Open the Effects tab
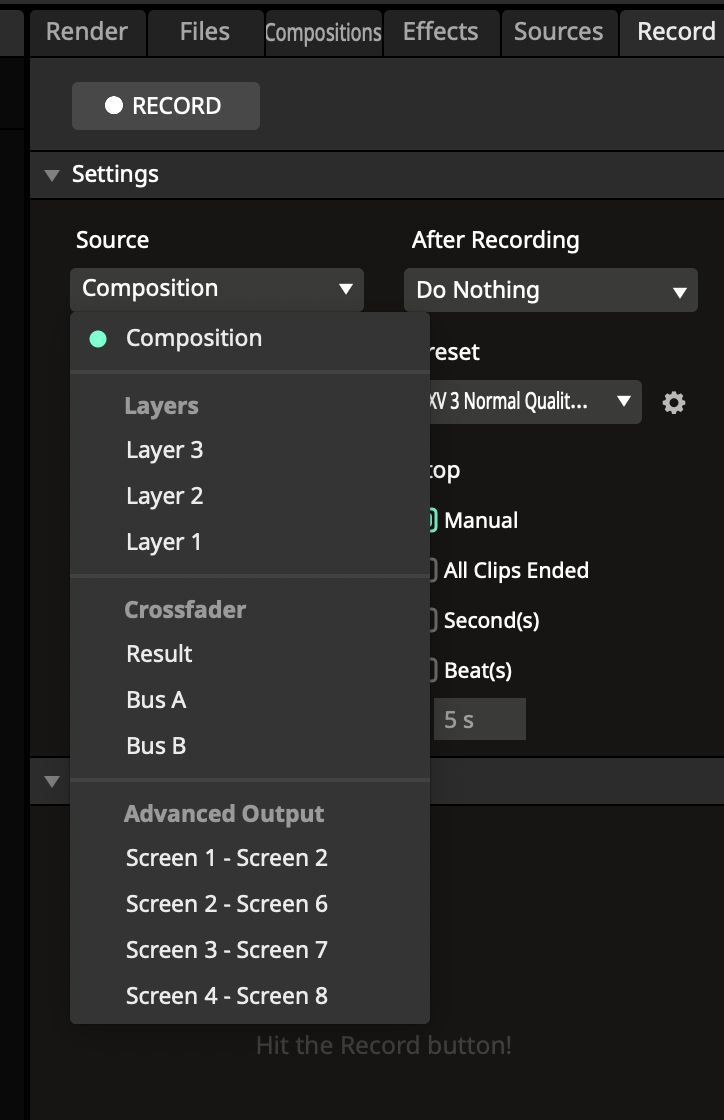The width and height of the screenshot is (724, 1120). (x=440, y=32)
